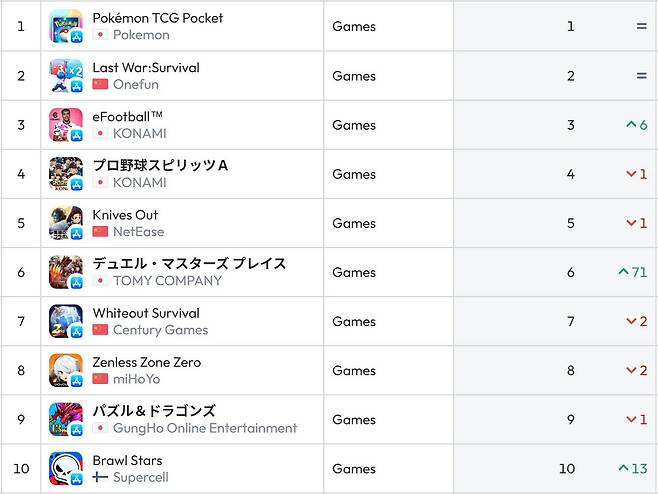Open the プロ野球スピリッツA title link
The height and width of the screenshot is (494, 658).
(160, 165)
